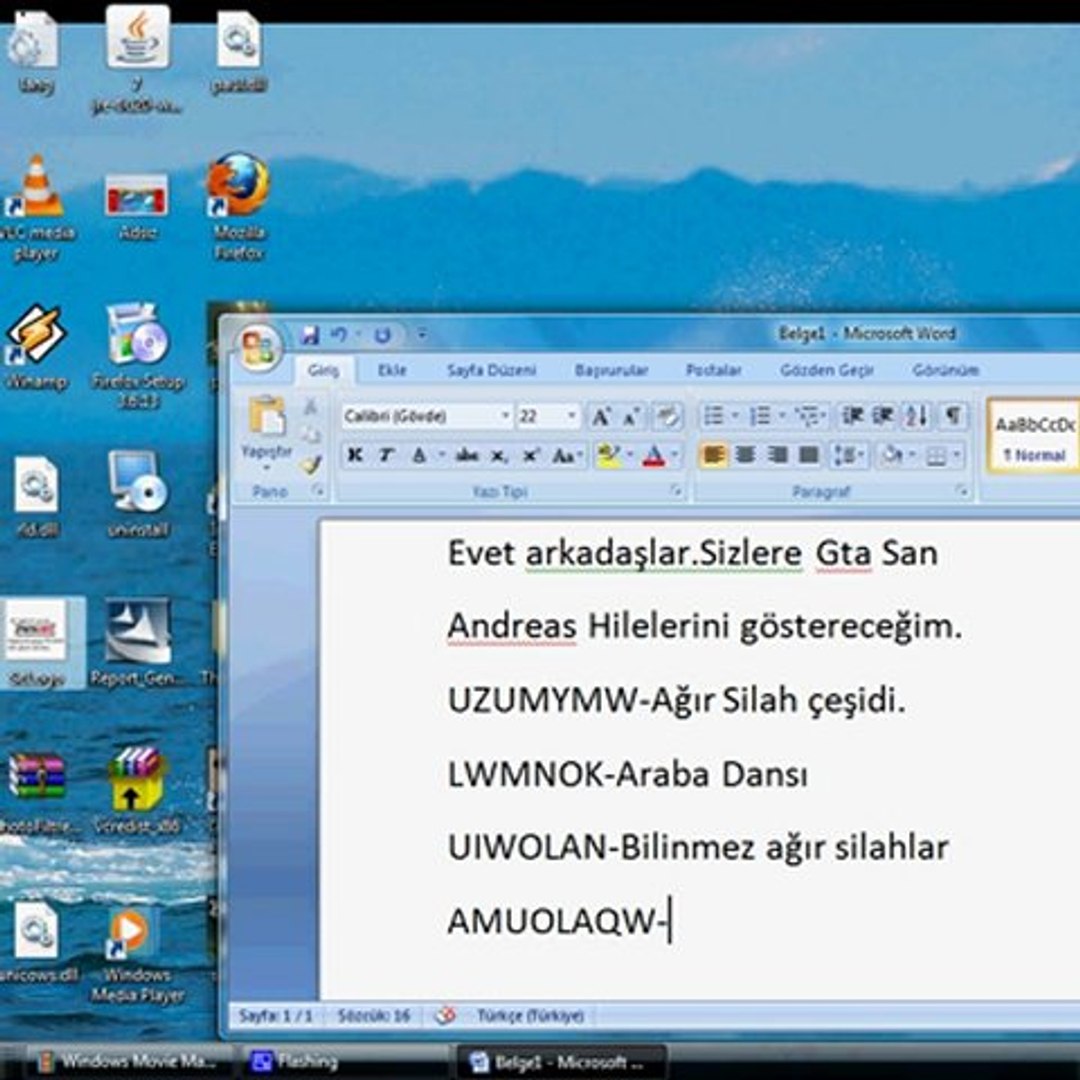The image size is (1080, 1080).
Task: Toggle italic T formatting
Action: tap(386, 455)
